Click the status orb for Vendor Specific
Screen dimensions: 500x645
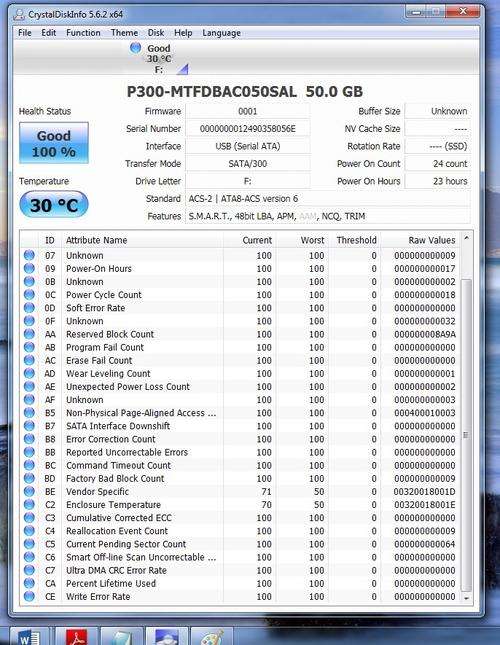tap(29, 492)
